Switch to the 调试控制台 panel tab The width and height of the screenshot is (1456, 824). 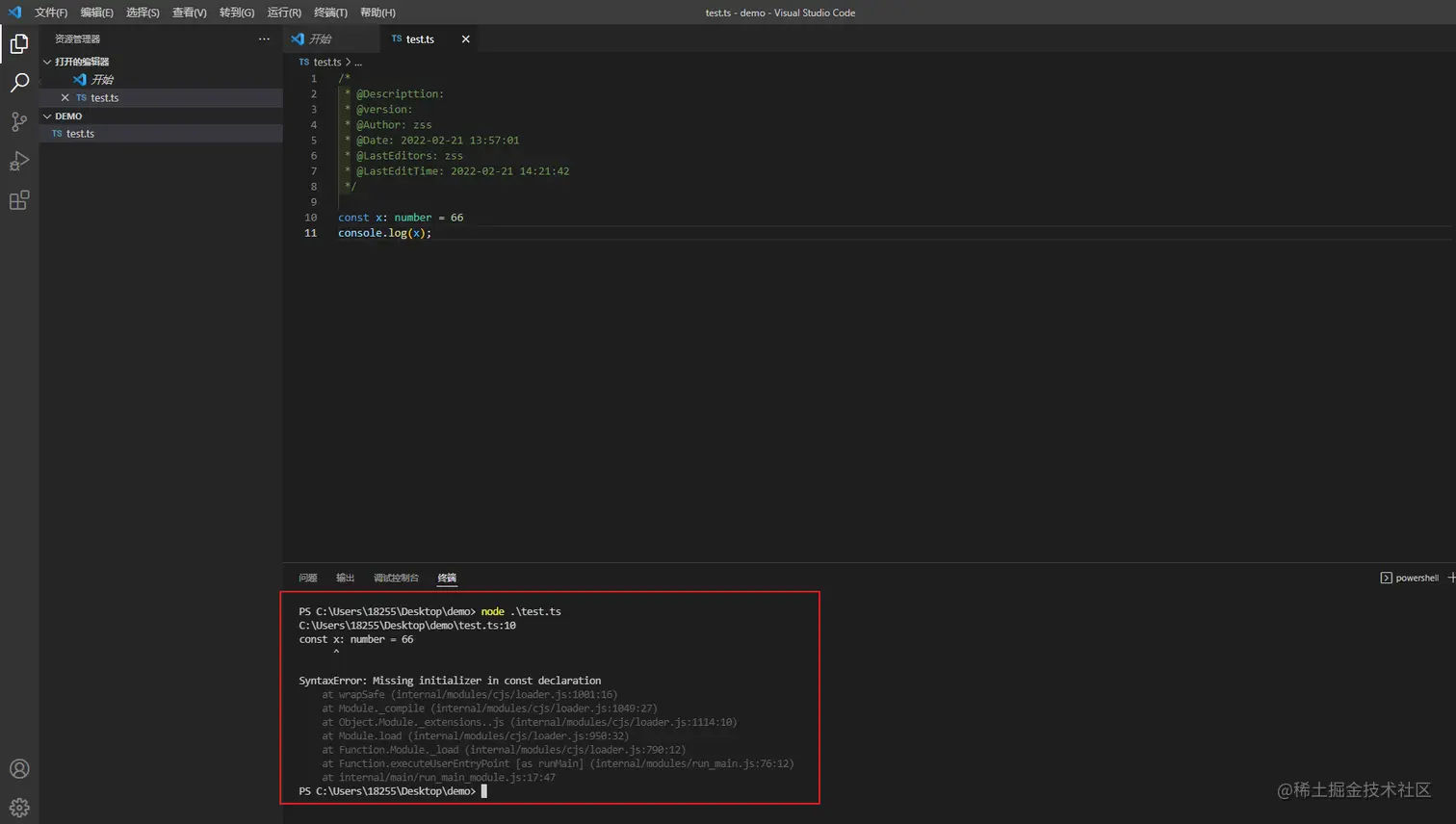(396, 578)
